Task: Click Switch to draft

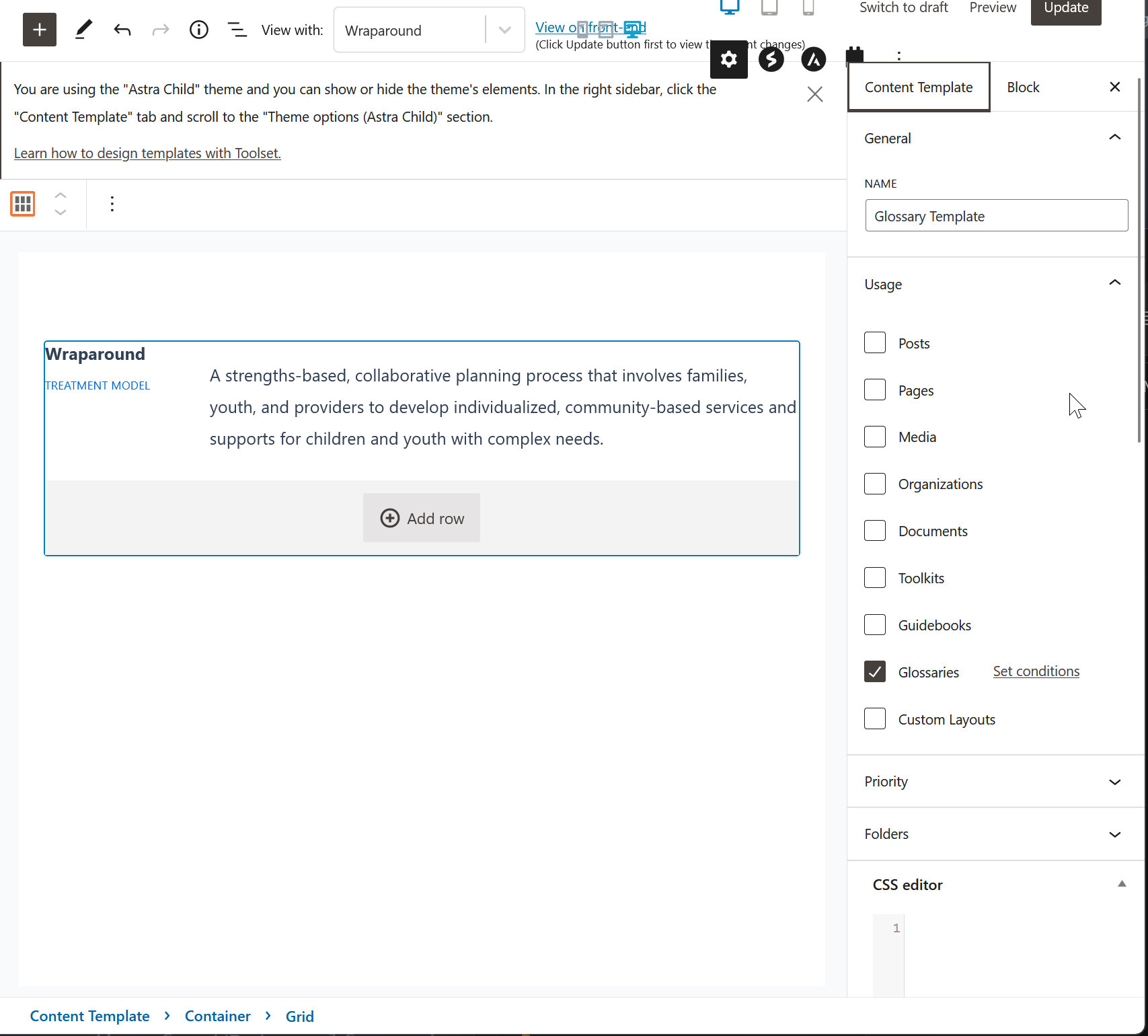Action: [904, 7]
